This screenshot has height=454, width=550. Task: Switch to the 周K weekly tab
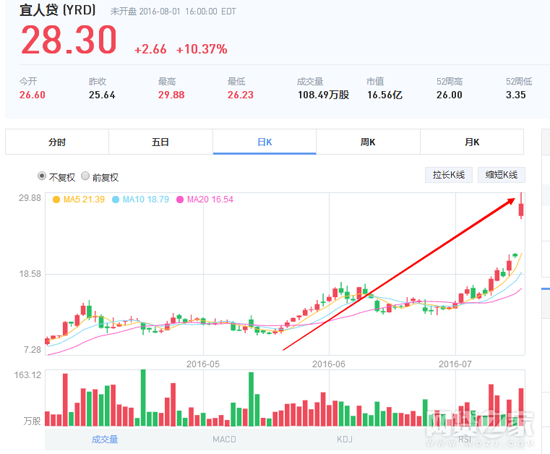coord(368,142)
